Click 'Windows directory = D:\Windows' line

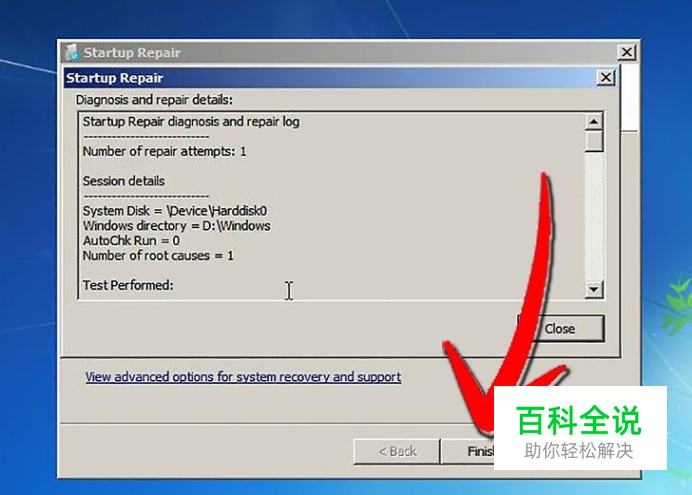[177, 226]
